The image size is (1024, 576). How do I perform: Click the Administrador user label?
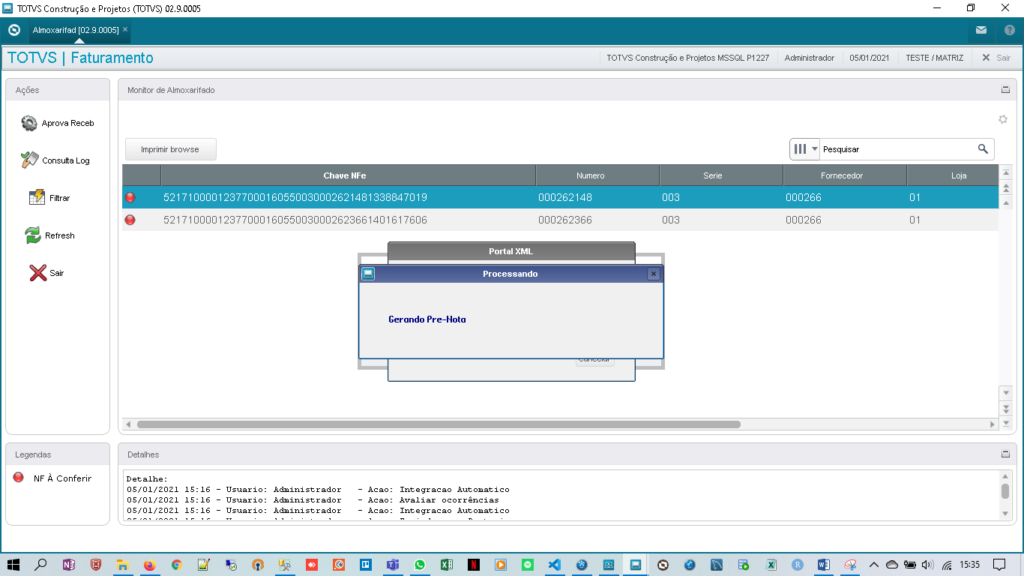pos(809,57)
